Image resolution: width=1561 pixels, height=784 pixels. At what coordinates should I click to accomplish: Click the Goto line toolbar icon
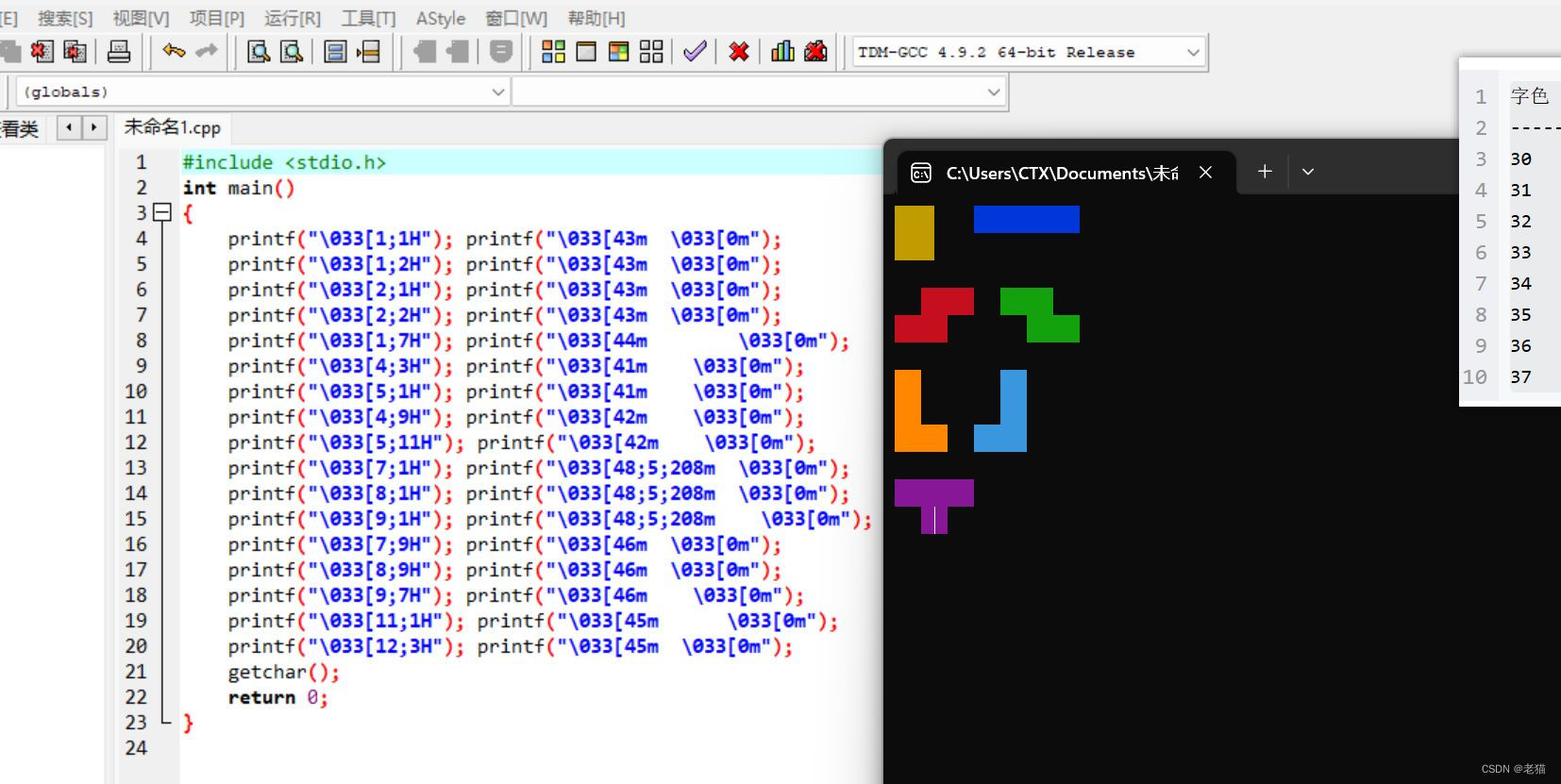point(369,52)
